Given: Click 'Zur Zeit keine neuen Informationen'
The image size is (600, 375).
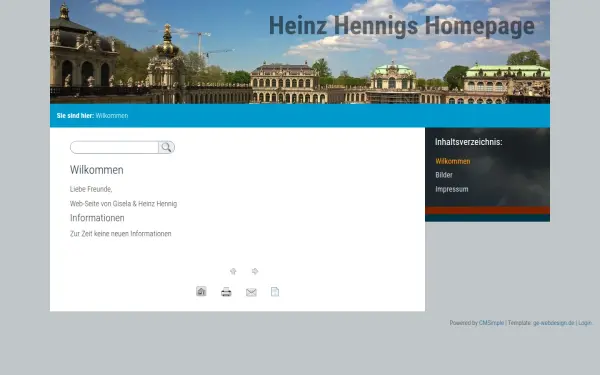Looking at the screenshot, I should pyautogui.click(x=121, y=233).
